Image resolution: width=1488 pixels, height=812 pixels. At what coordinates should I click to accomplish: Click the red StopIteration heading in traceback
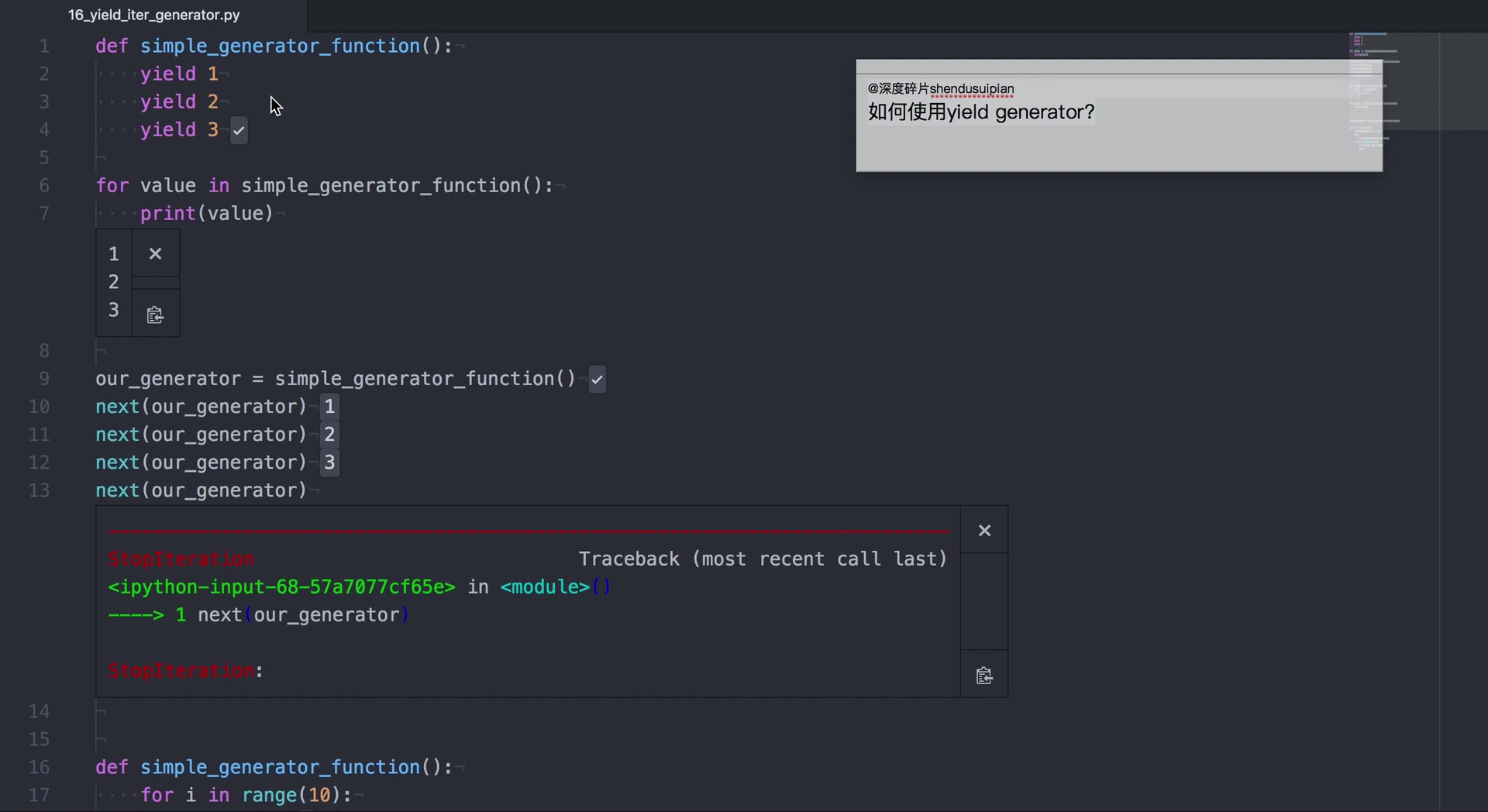click(181, 559)
